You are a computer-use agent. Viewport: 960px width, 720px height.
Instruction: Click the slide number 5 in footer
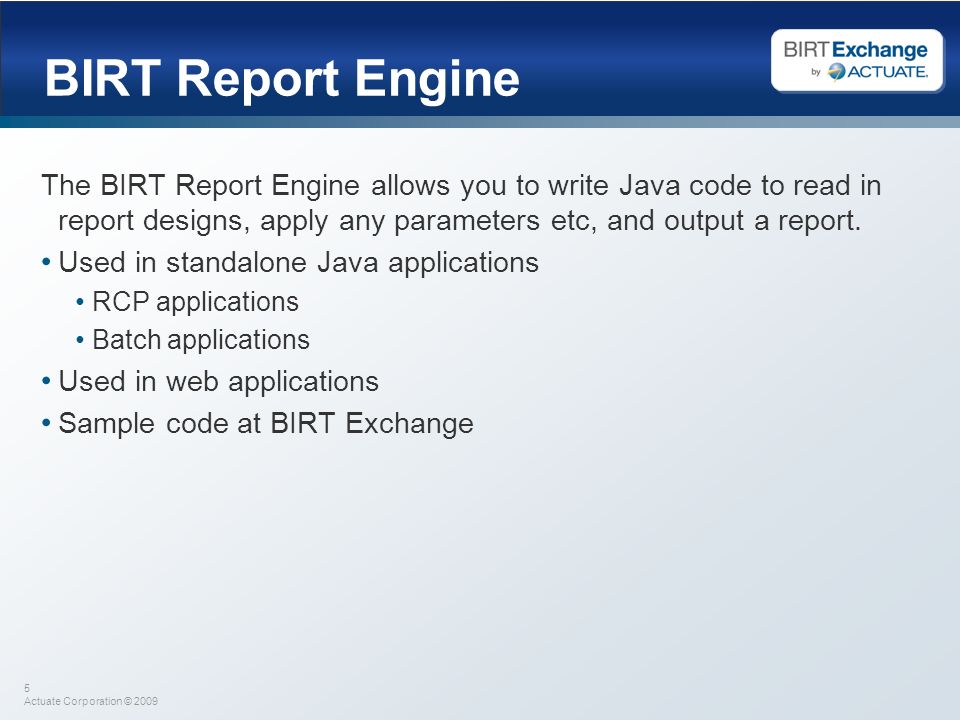click(27, 688)
